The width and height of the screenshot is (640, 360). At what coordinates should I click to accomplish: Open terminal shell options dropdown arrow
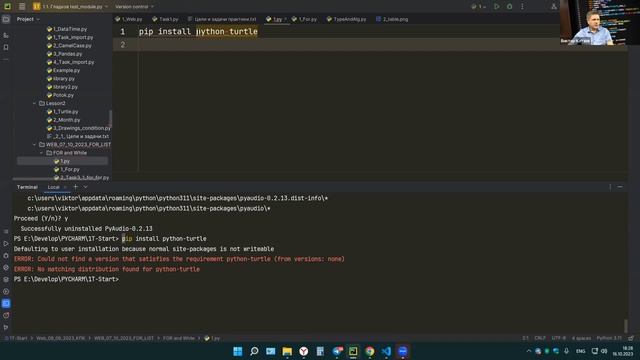pos(86,187)
